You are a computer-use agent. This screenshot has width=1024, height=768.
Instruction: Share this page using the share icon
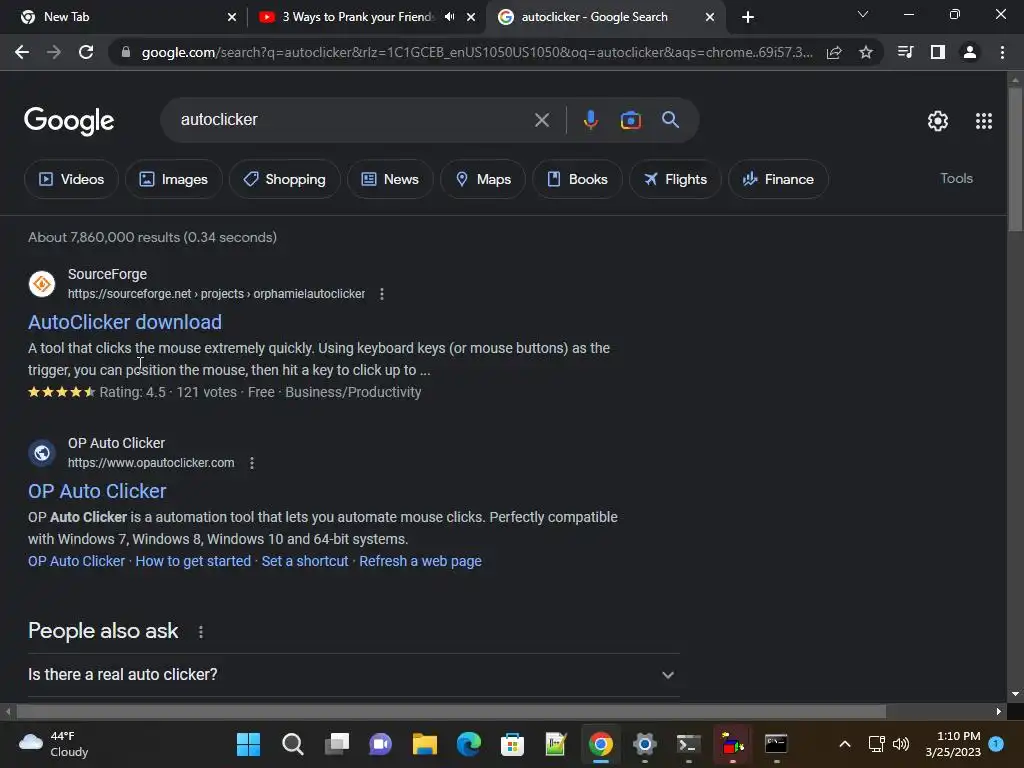834,52
